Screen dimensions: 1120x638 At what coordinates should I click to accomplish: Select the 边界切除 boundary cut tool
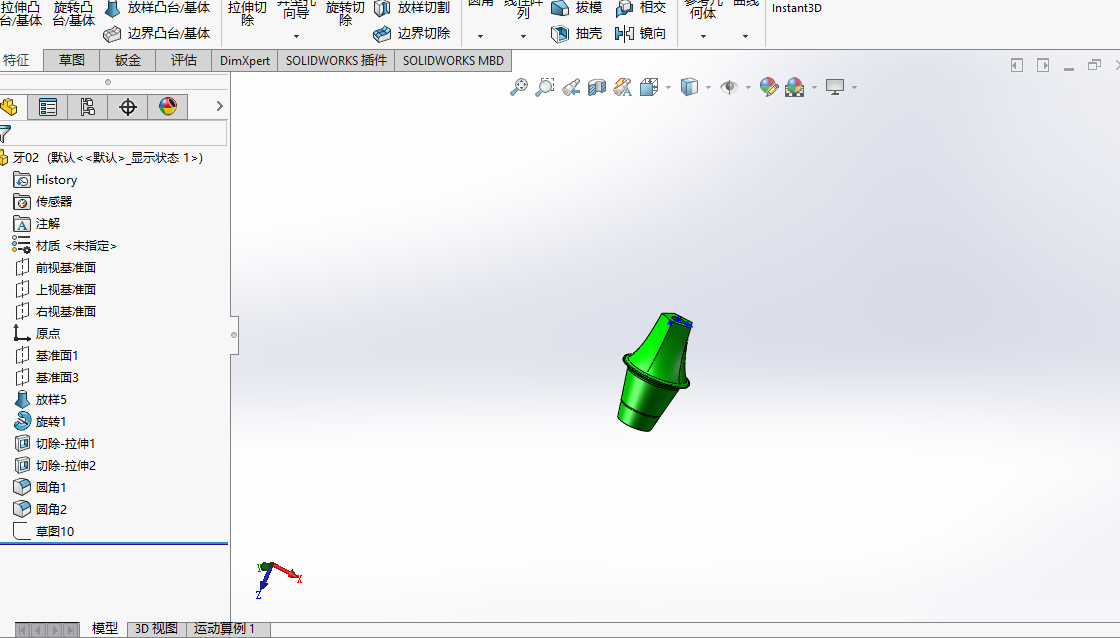click(412, 33)
